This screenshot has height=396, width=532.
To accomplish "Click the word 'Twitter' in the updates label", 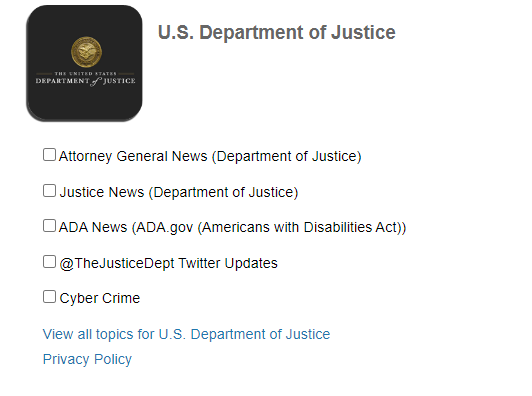I will pos(199,263).
